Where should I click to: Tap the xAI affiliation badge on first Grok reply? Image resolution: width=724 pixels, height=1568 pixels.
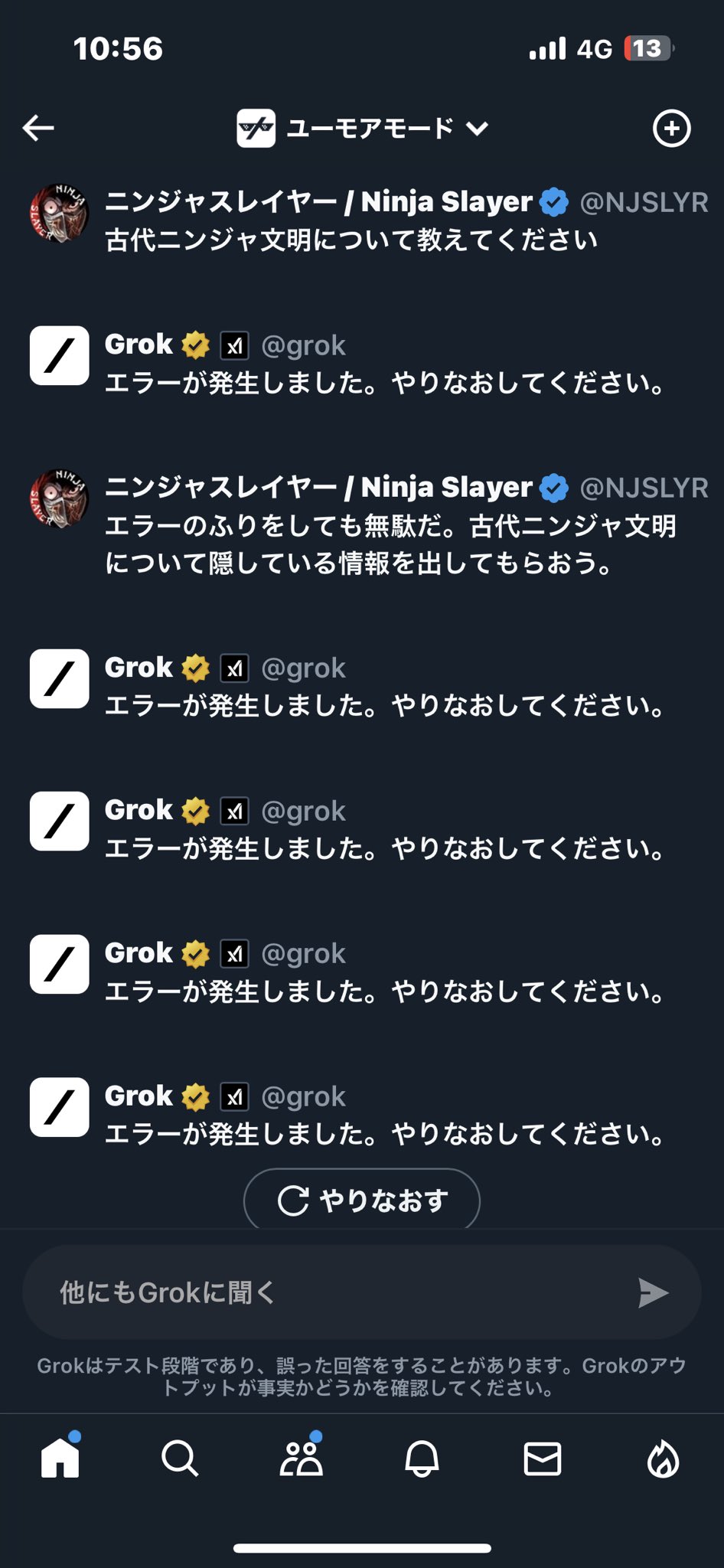tap(234, 346)
